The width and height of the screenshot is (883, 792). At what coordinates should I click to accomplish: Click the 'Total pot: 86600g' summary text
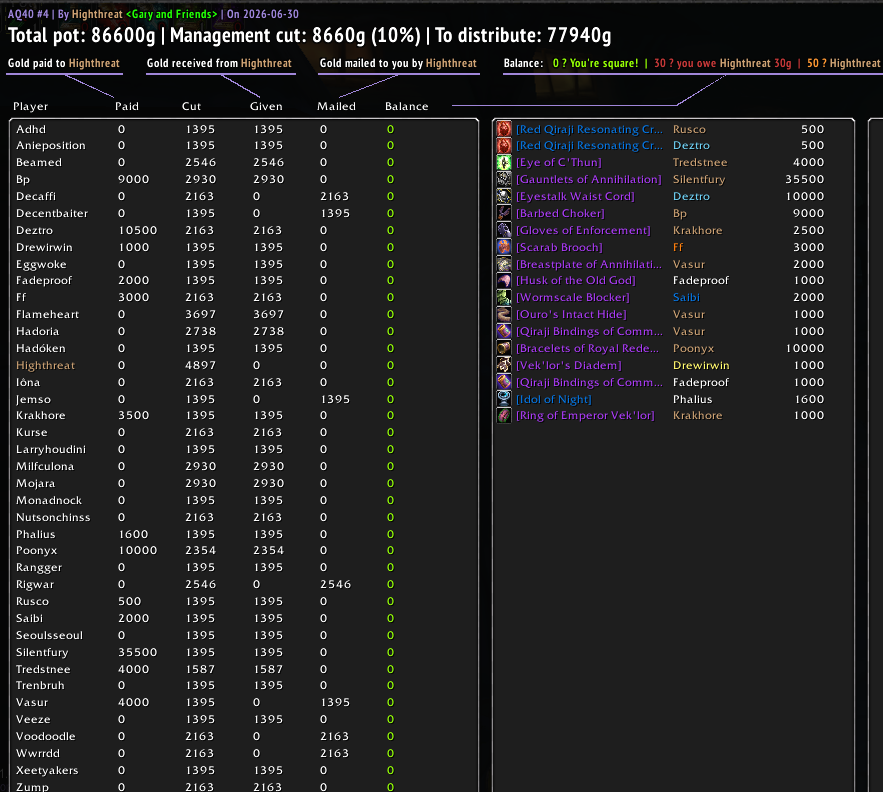(x=81, y=35)
